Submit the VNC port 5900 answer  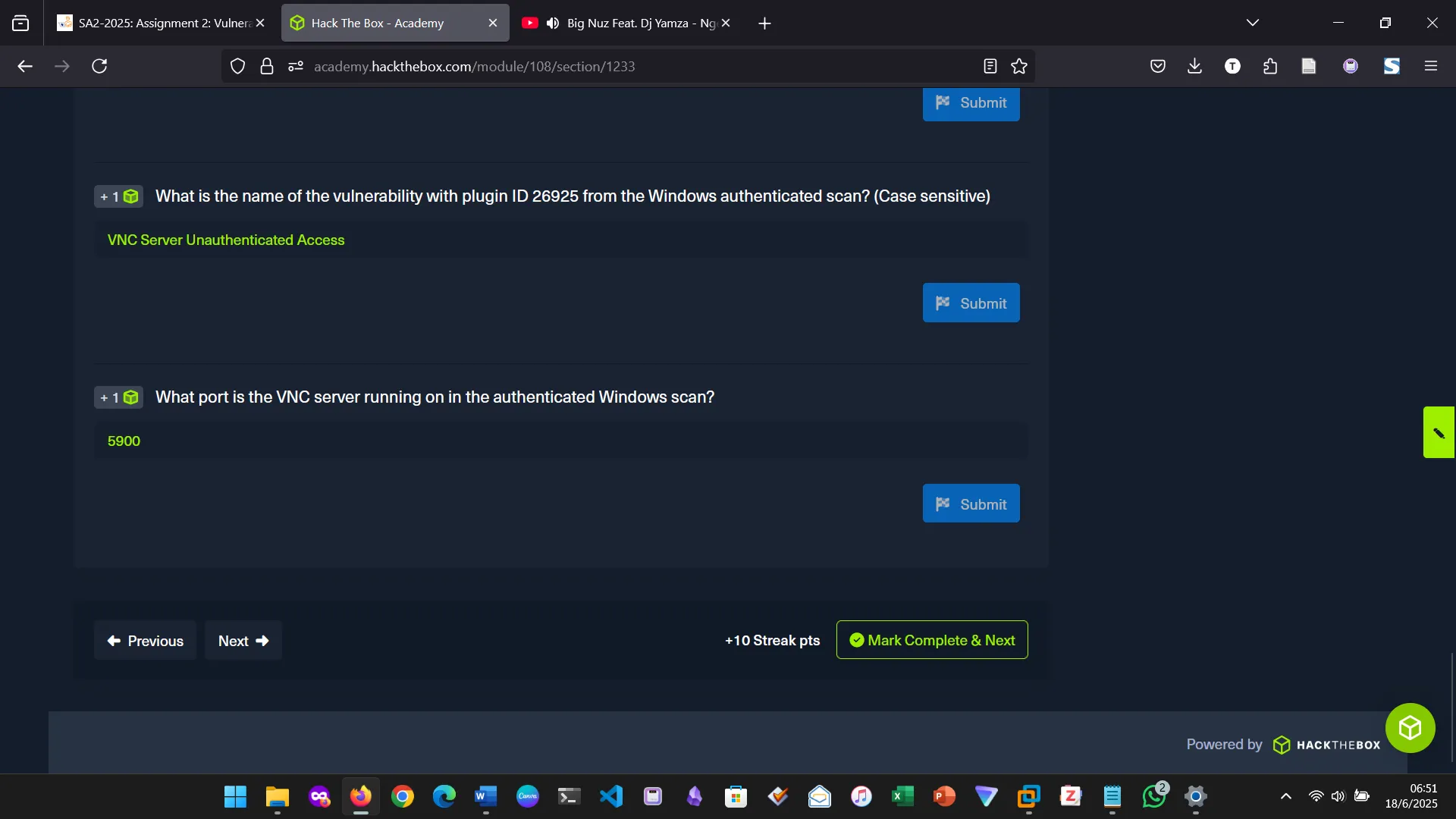[x=971, y=504]
